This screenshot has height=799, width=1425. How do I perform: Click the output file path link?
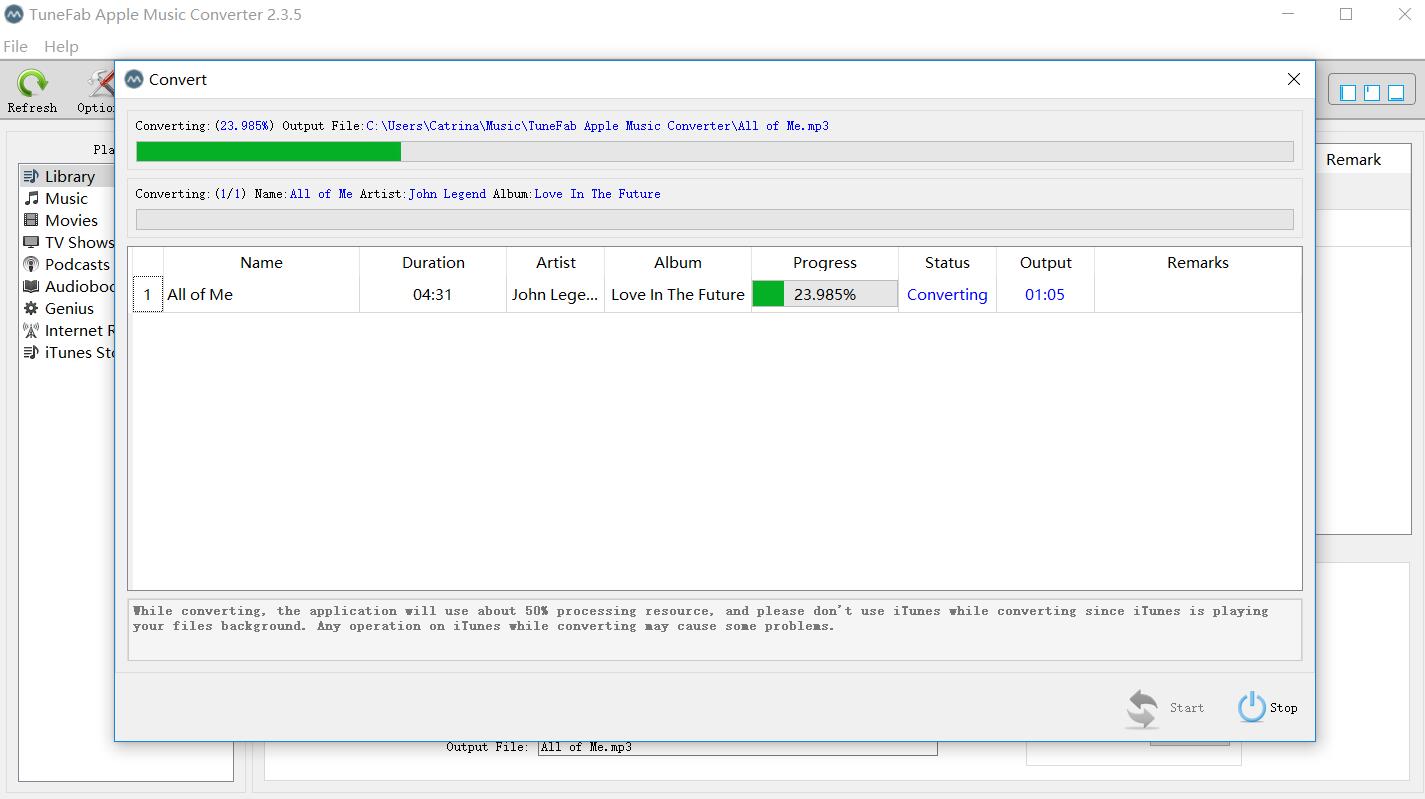point(598,126)
